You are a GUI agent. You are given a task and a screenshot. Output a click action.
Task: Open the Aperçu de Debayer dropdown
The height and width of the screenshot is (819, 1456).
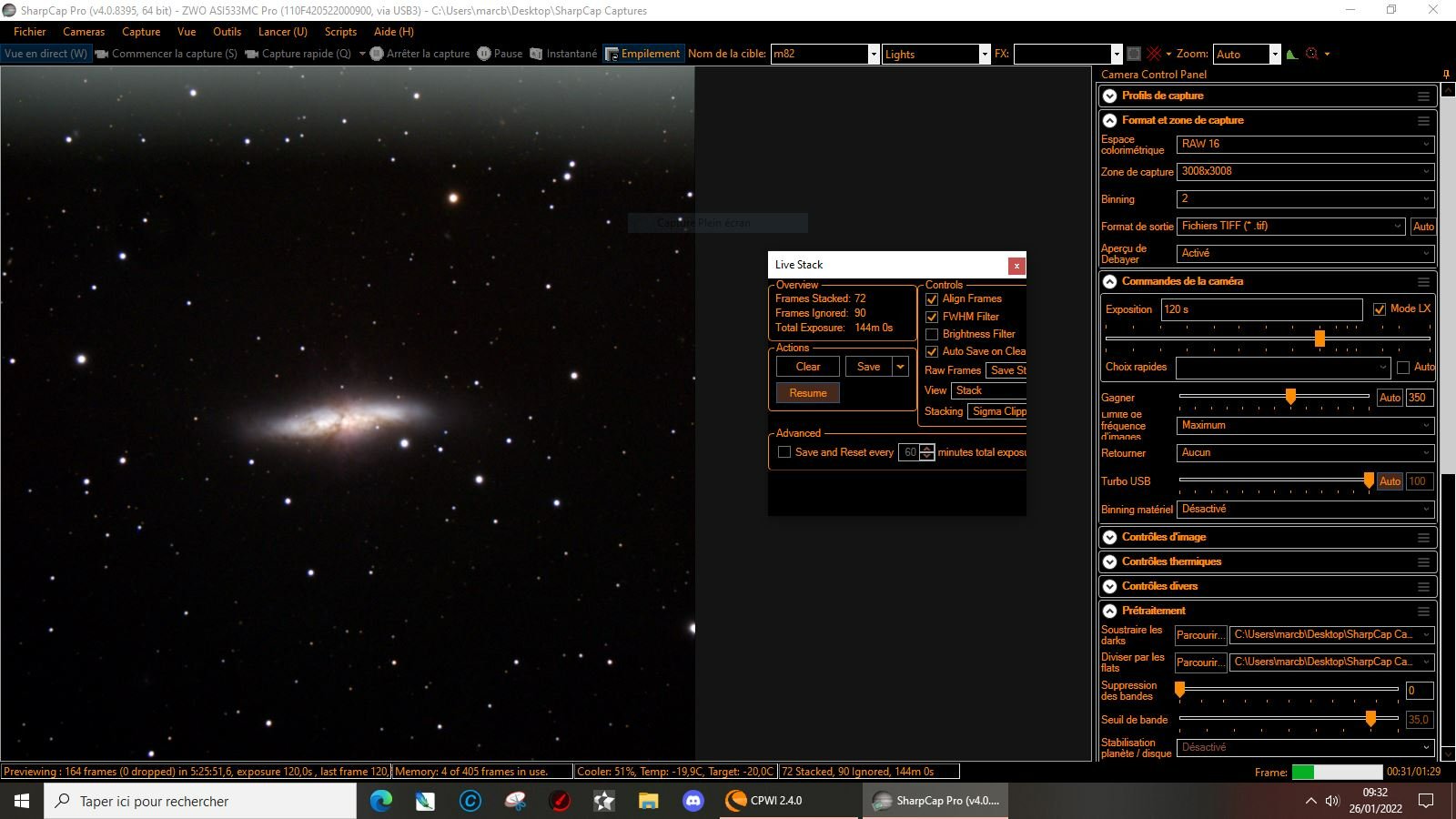(x=1306, y=253)
